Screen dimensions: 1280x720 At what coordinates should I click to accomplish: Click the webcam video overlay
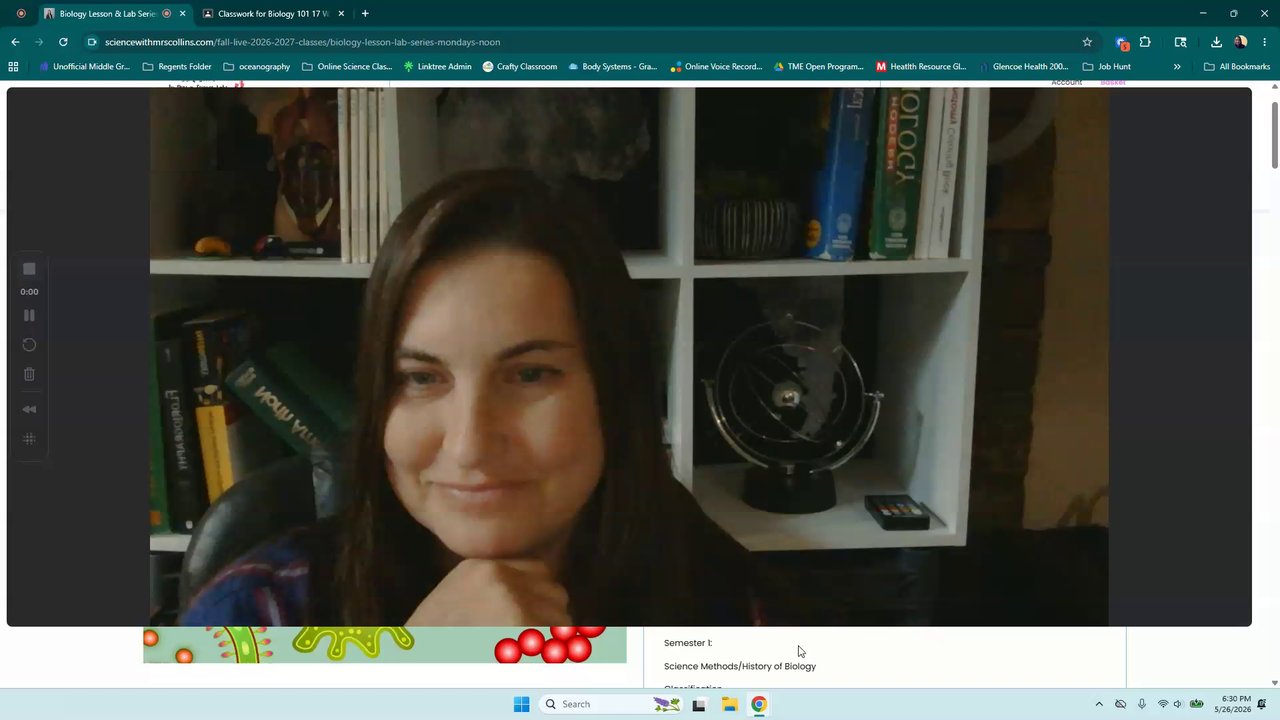click(629, 357)
